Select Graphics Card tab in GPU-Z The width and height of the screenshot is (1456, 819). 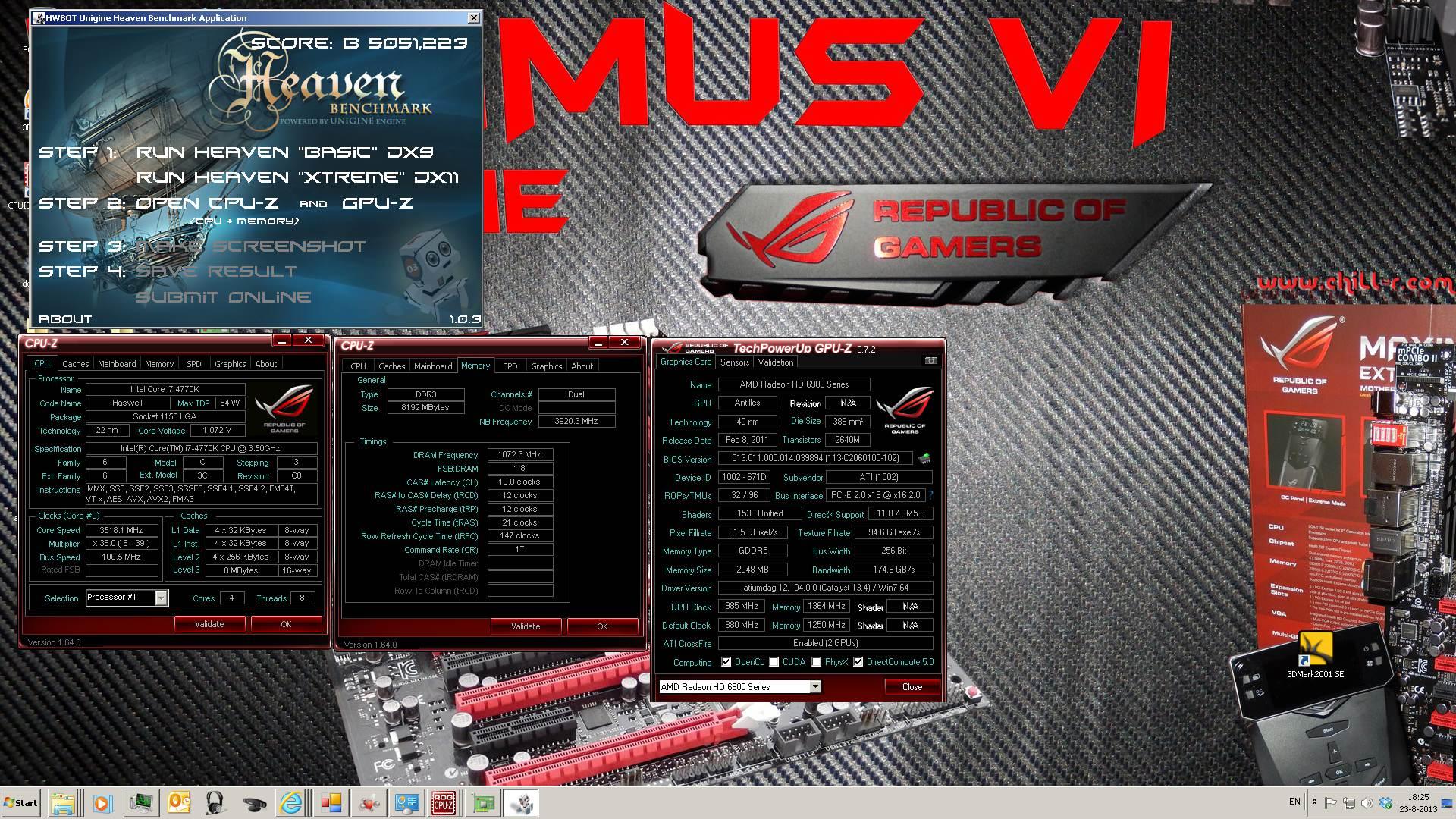click(686, 362)
